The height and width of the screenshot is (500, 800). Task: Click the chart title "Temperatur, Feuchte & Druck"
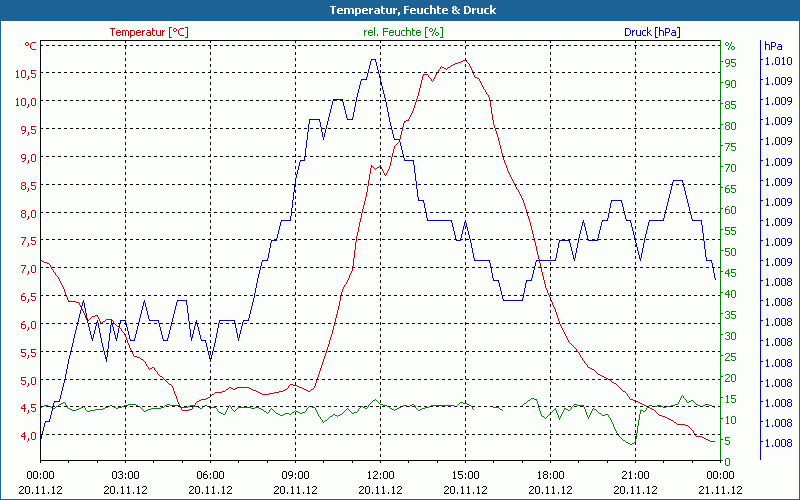pos(413,10)
